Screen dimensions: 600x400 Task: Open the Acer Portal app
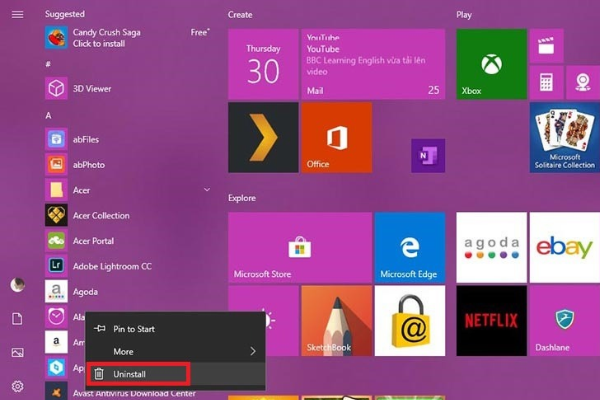[x=127, y=241]
